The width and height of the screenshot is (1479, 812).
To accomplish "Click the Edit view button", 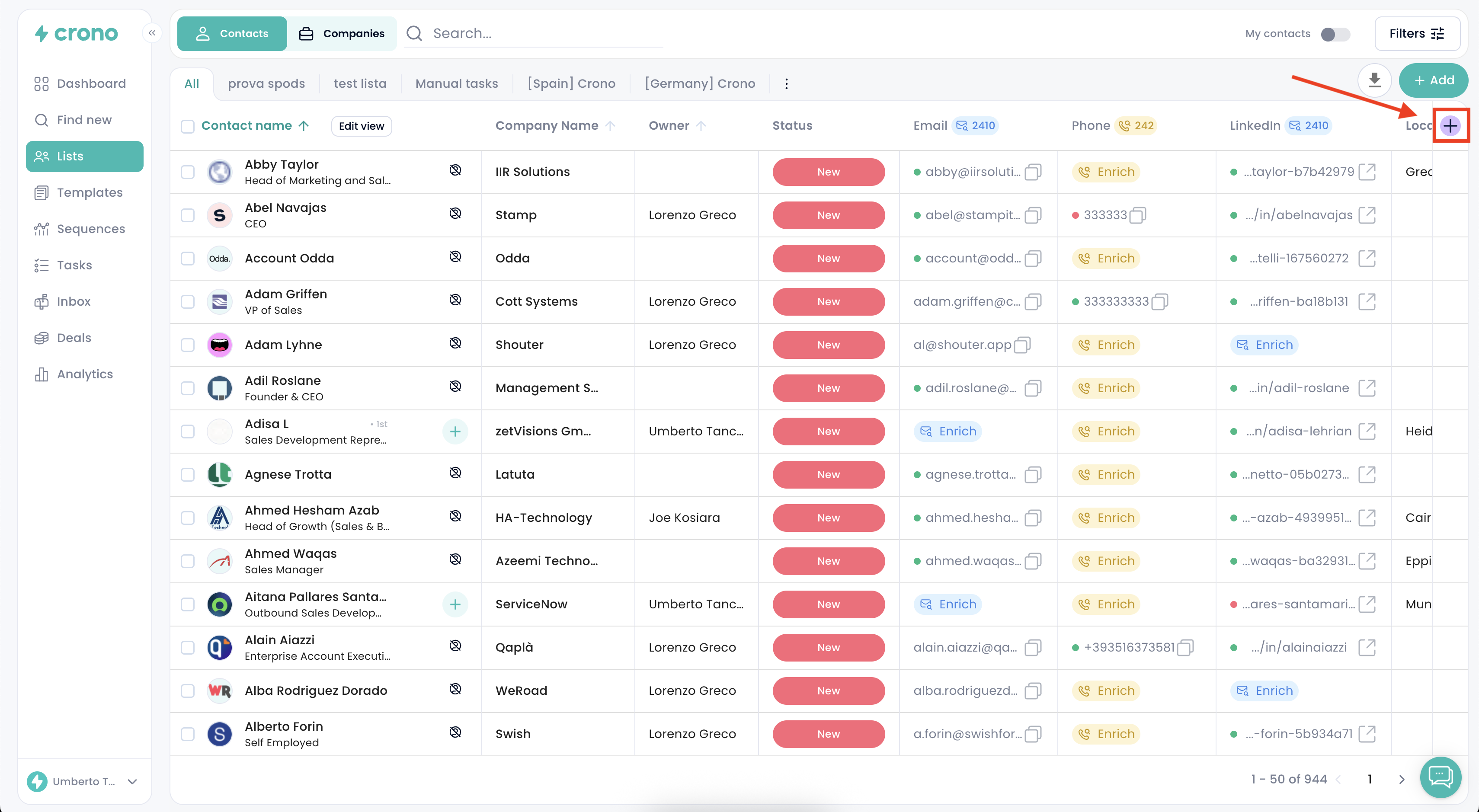I will [x=361, y=126].
